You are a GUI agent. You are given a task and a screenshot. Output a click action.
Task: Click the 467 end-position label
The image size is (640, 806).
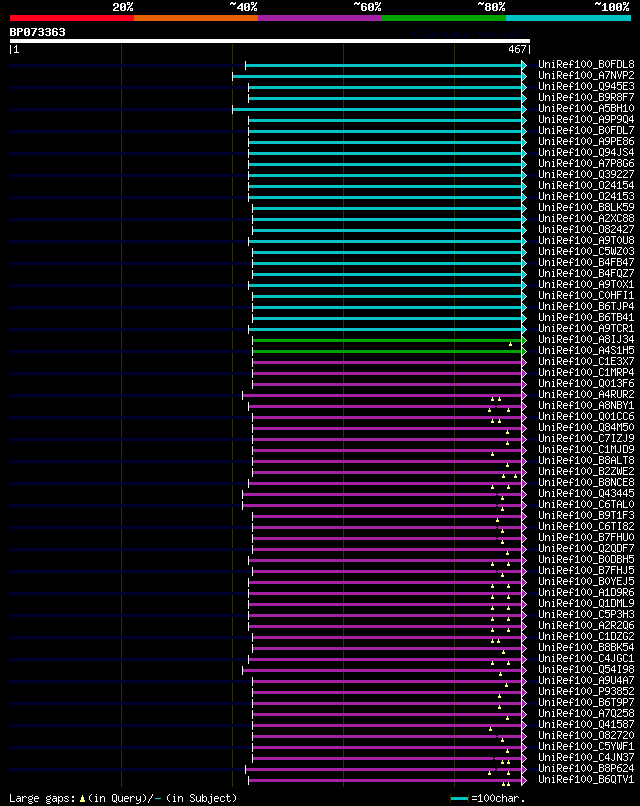click(517, 49)
